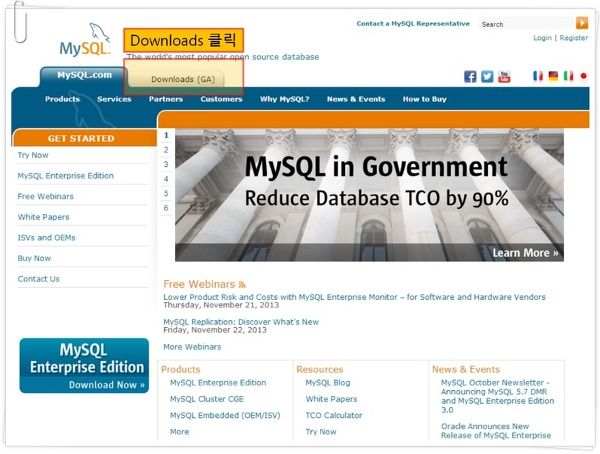Show banner slide 3
Viewport: 600px width, 454px height.
pyautogui.click(x=166, y=164)
